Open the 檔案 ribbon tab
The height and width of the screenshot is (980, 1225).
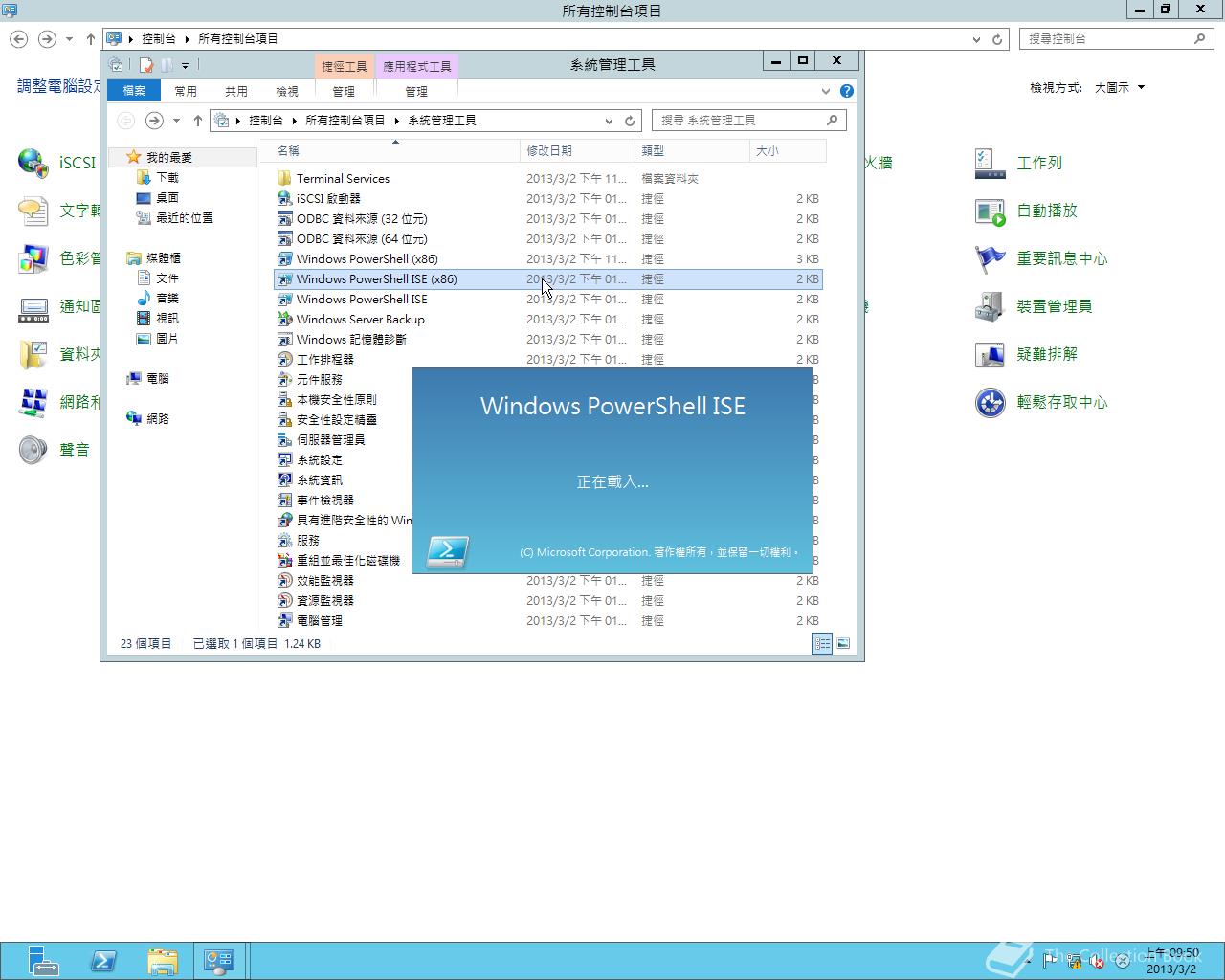point(134,91)
